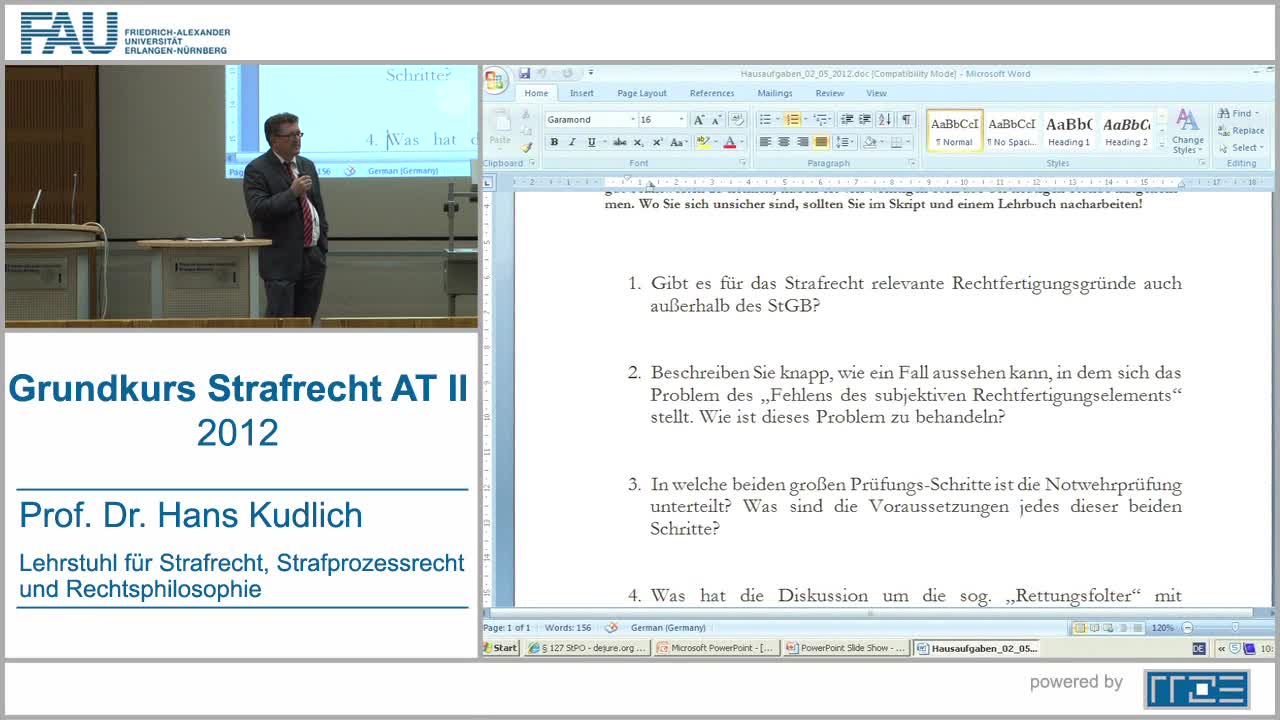Switch to the Mailings ribbon tab

775,93
